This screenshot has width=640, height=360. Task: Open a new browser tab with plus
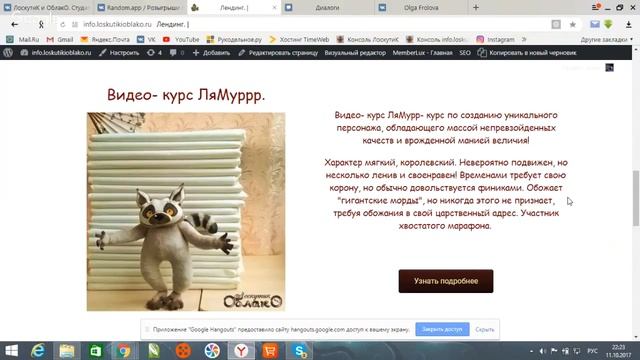[x=476, y=7]
